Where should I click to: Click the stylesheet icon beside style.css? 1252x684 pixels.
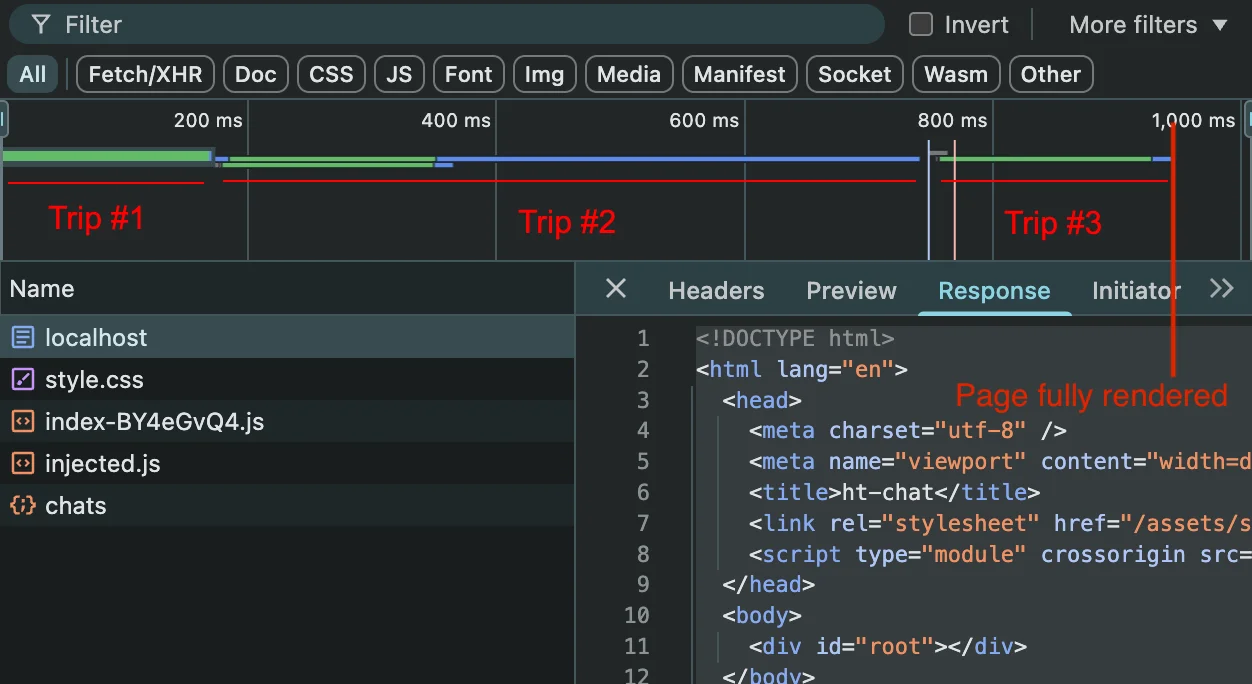(x=22, y=379)
